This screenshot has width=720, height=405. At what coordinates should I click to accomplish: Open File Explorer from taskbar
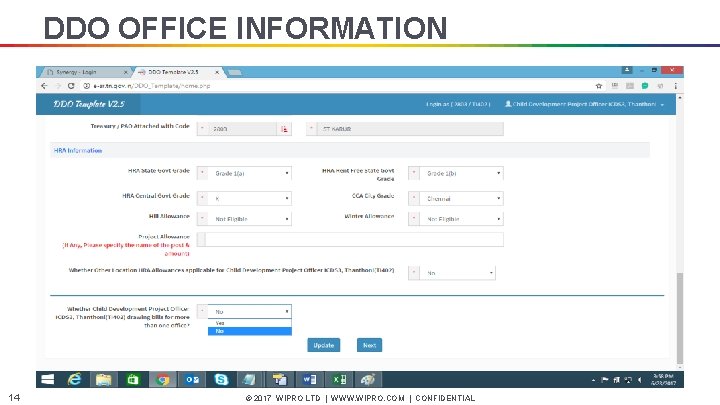(103, 379)
